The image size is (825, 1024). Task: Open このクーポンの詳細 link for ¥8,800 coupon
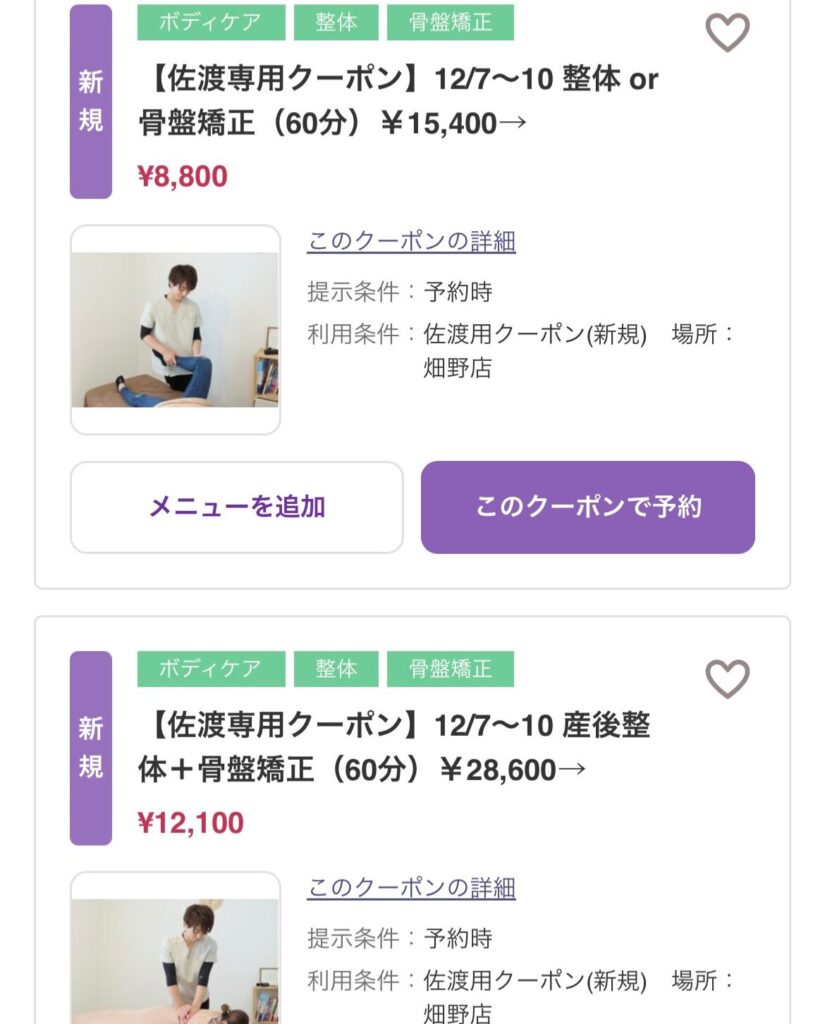(x=411, y=241)
